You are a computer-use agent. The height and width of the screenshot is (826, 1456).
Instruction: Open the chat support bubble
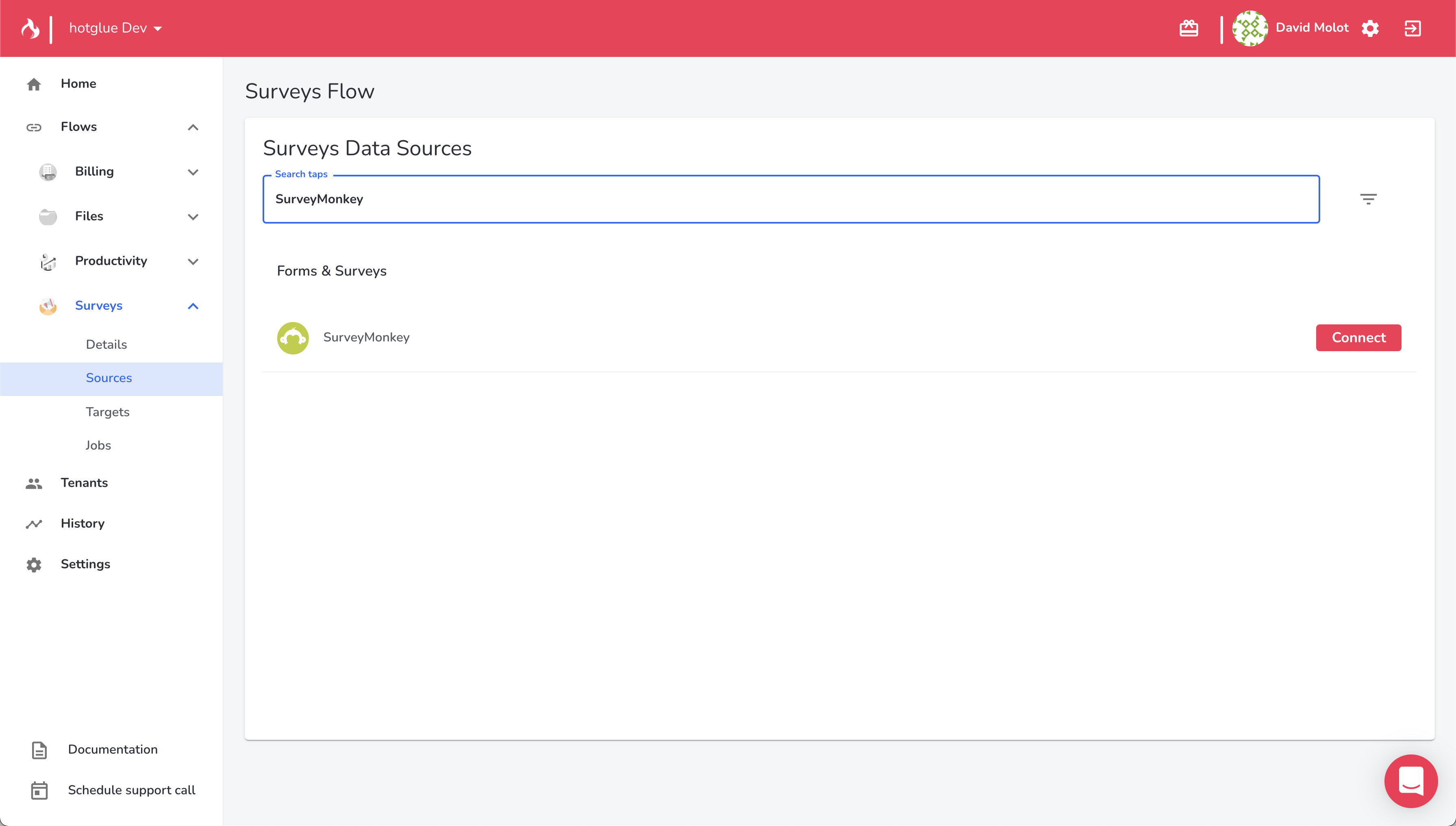1410,780
